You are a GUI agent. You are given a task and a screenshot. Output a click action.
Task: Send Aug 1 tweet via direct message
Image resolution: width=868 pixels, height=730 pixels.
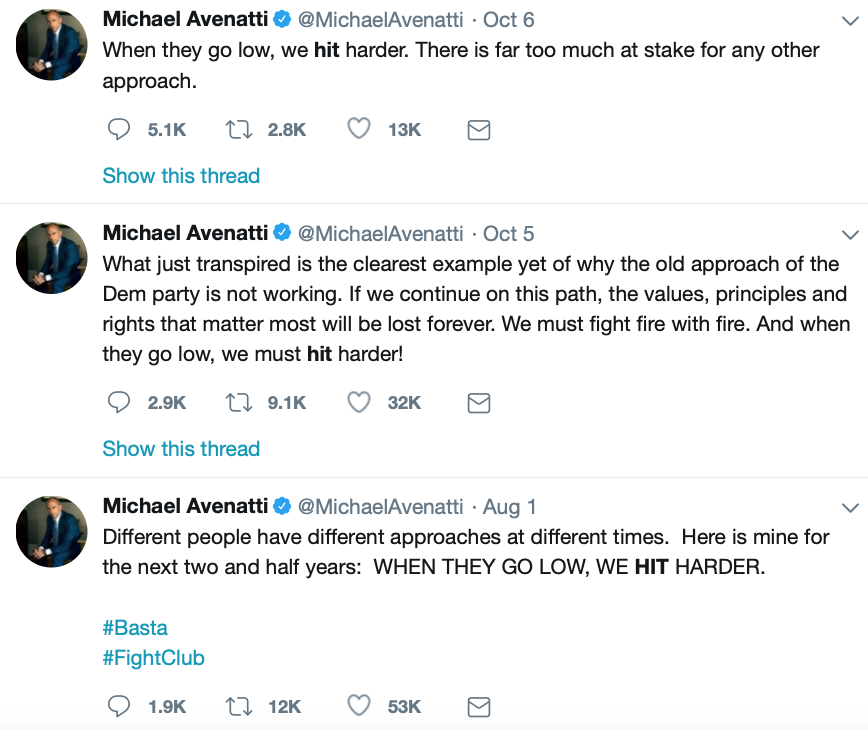[479, 707]
